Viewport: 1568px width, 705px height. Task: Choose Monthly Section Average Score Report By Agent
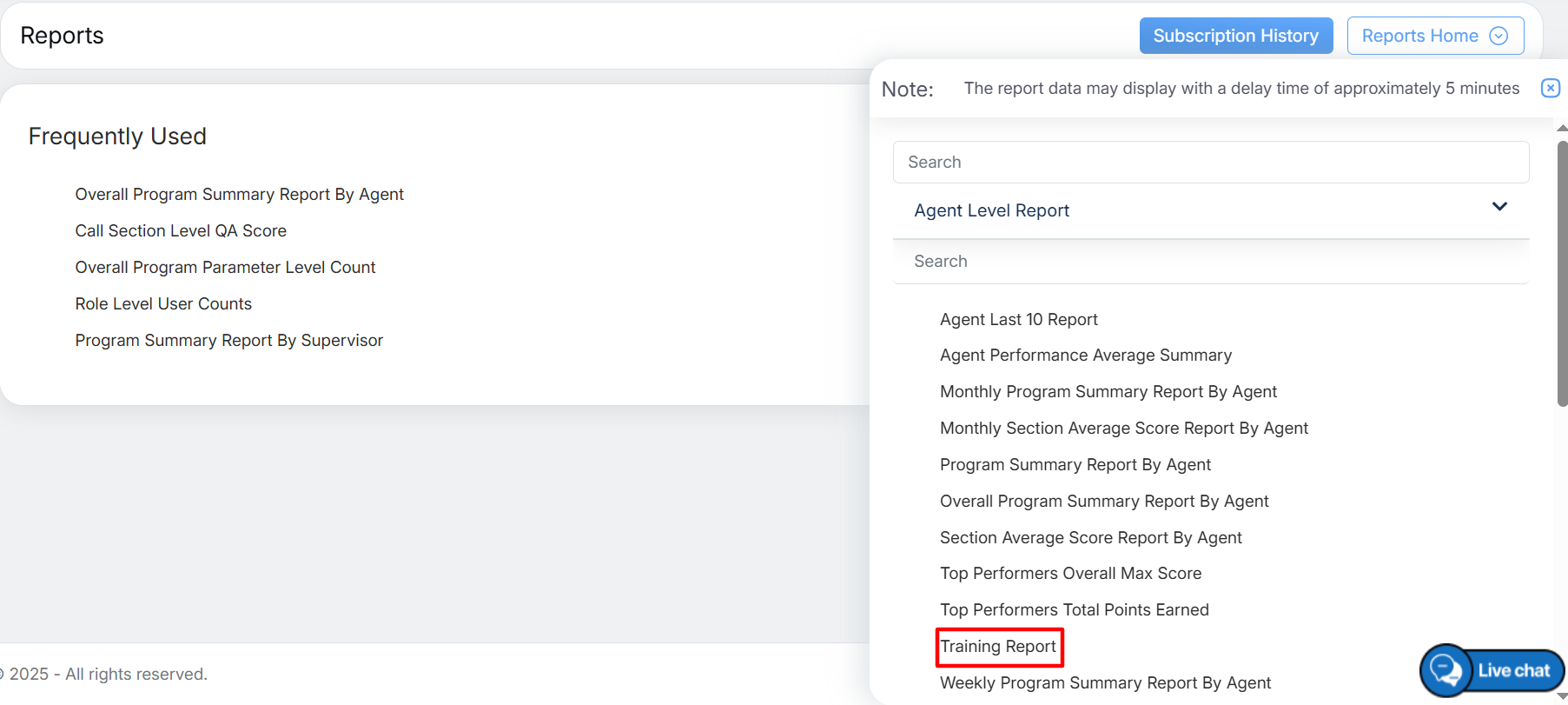(x=1123, y=429)
